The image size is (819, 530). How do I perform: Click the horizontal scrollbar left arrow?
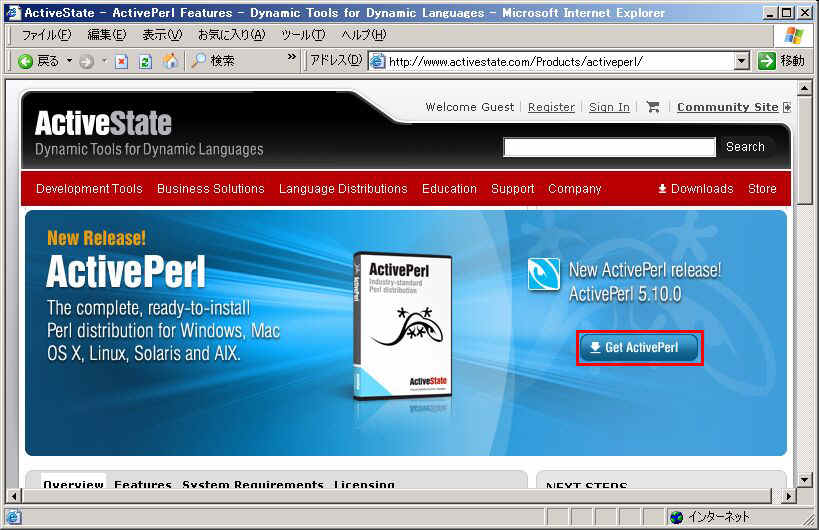click(x=15, y=496)
